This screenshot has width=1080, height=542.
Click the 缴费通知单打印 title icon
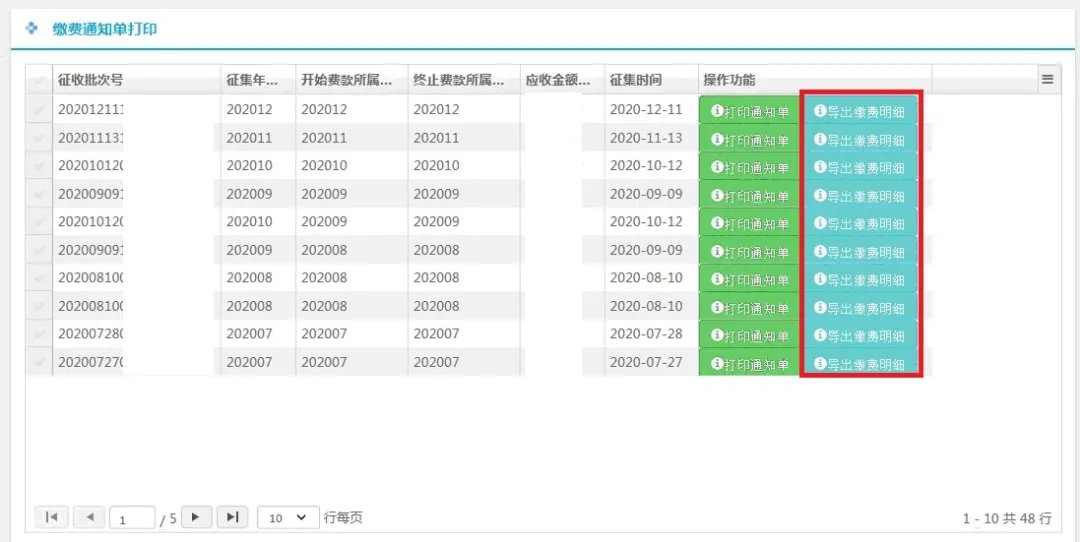click(32, 29)
